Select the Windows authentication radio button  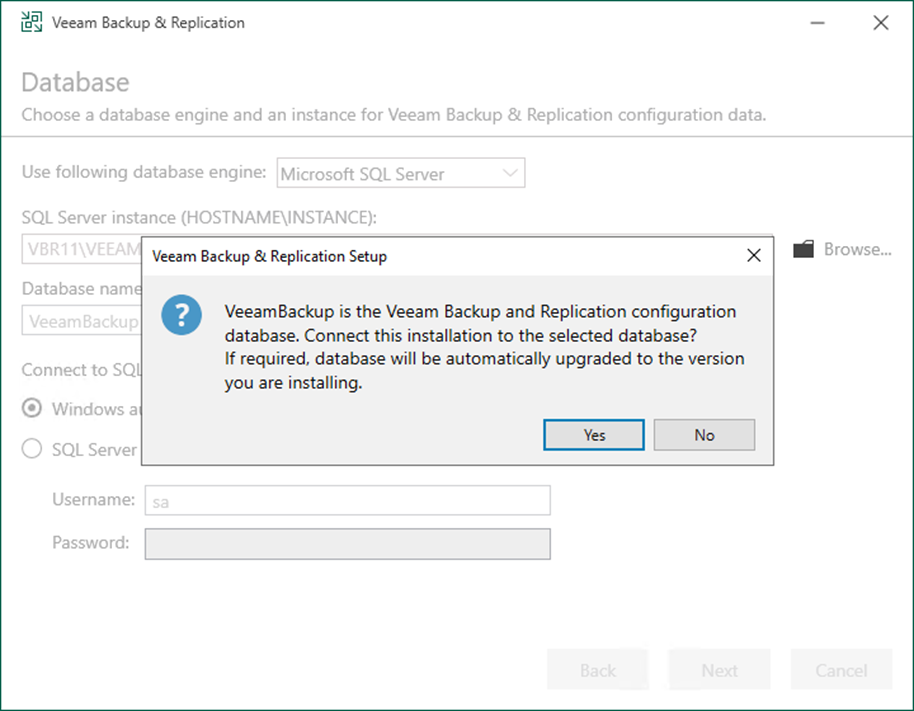[x=31, y=408]
